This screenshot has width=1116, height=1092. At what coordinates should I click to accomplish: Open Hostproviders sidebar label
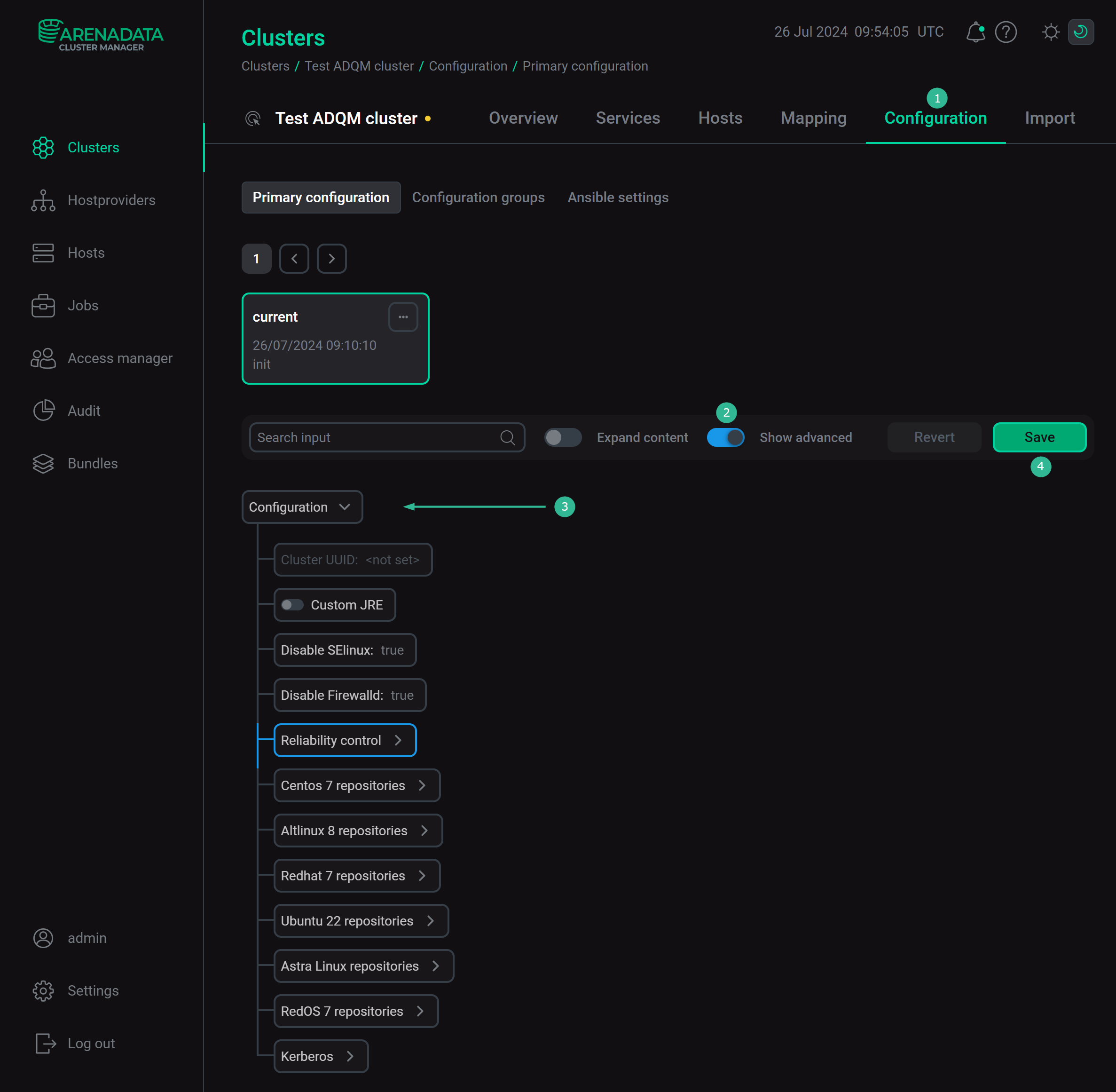pyautogui.click(x=112, y=200)
